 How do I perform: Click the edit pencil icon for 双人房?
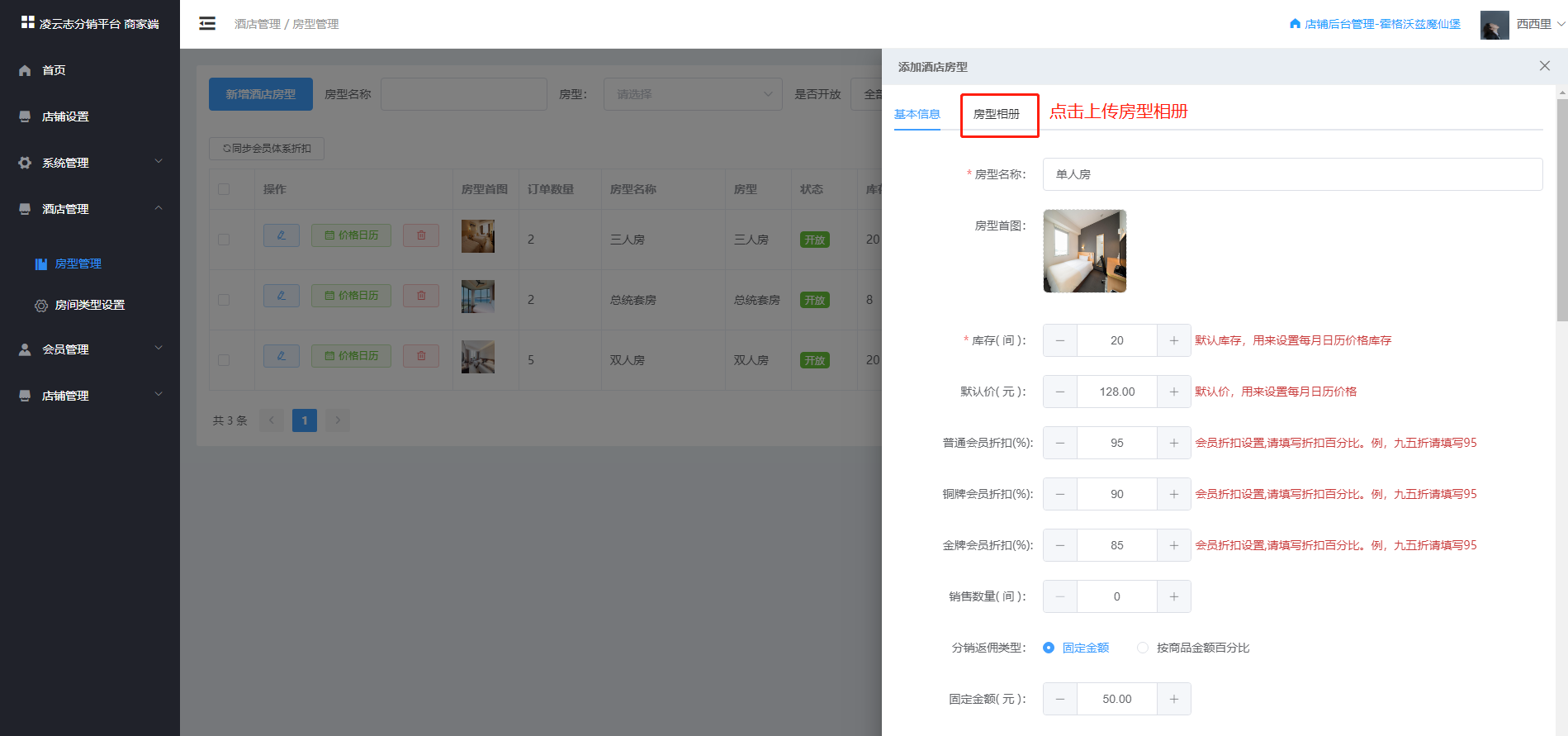(x=282, y=356)
